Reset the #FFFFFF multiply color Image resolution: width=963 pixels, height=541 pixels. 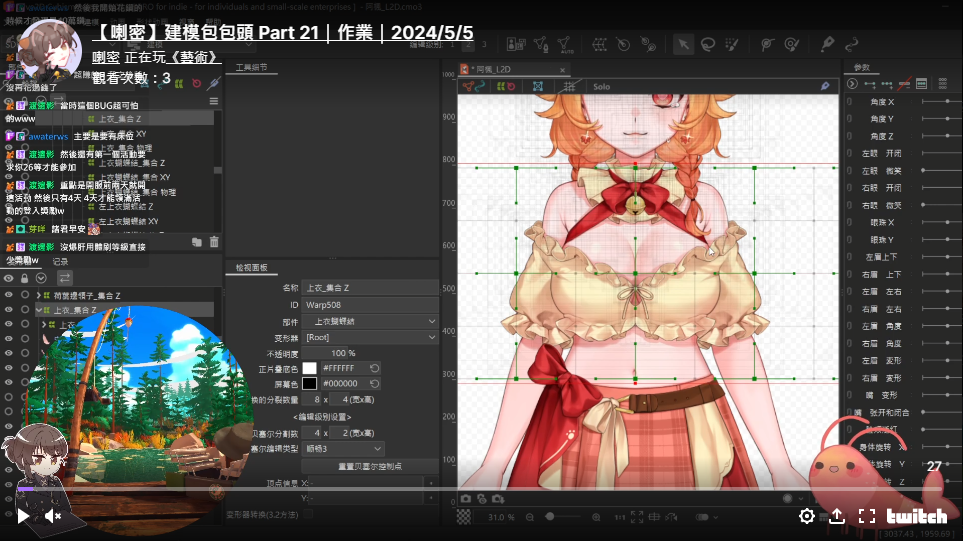click(x=374, y=368)
